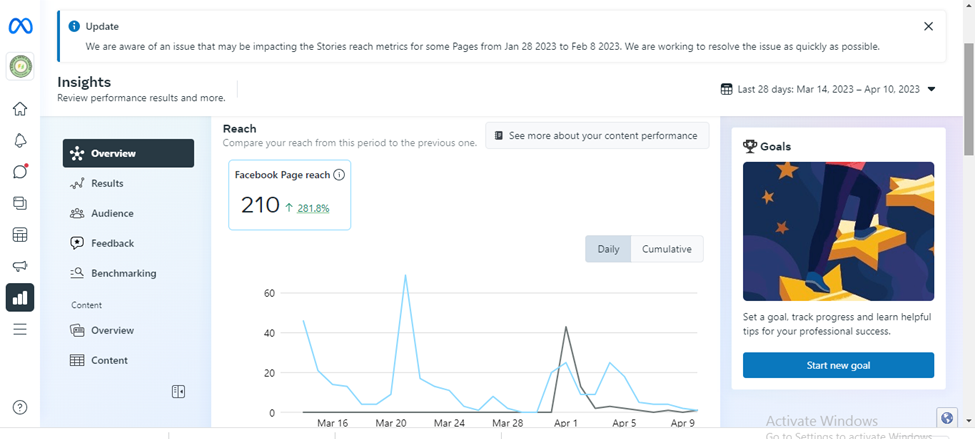Collapse the Insights side navigation panel
Viewport: 975px width, 439px height.
(x=178, y=391)
